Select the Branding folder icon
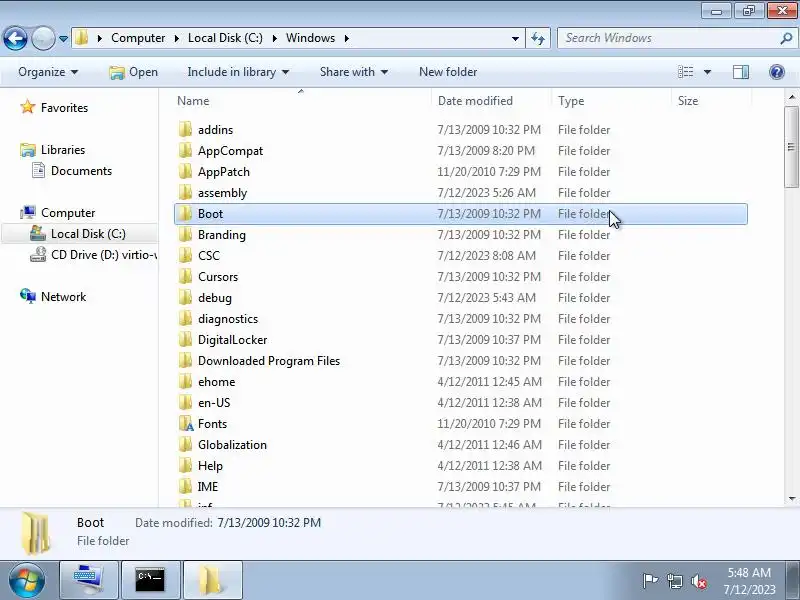 click(x=186, y=235)
